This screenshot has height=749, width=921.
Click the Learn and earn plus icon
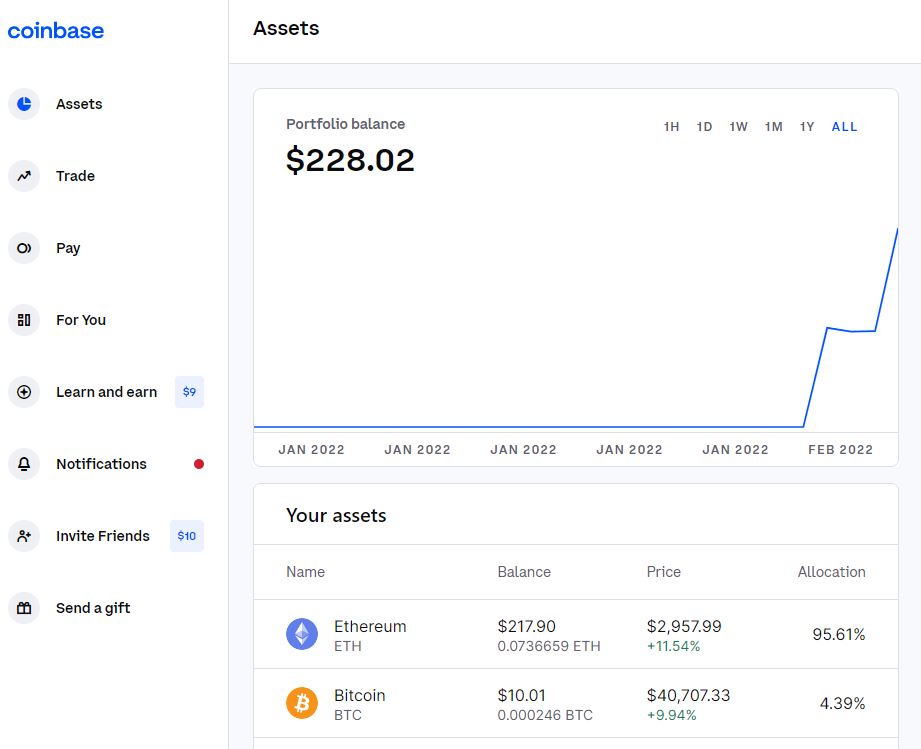[24, 392]
